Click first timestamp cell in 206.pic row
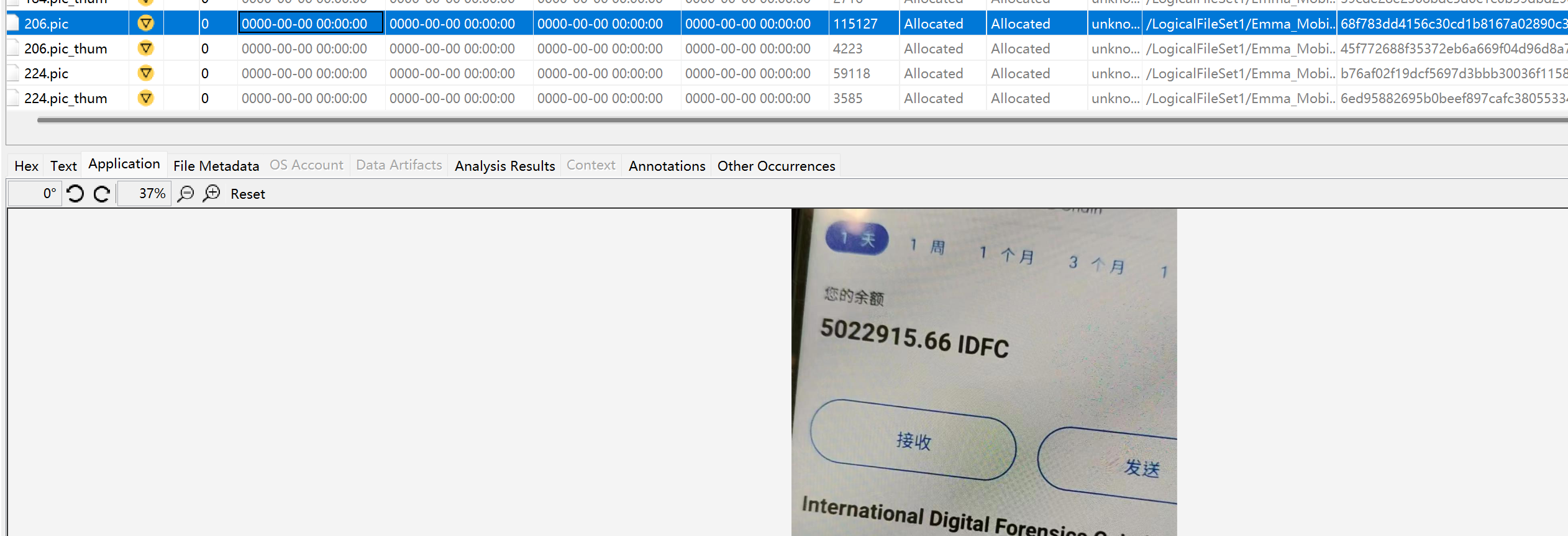Screen dimensions: 1568x536 pos(311,24)
